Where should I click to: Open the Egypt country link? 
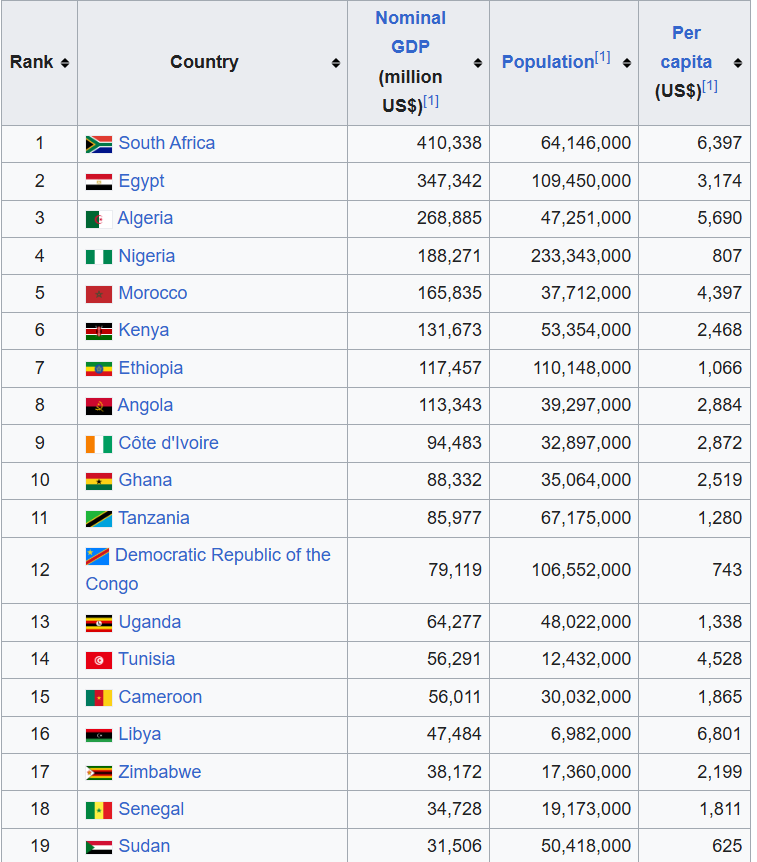click(x=141, y=181)
